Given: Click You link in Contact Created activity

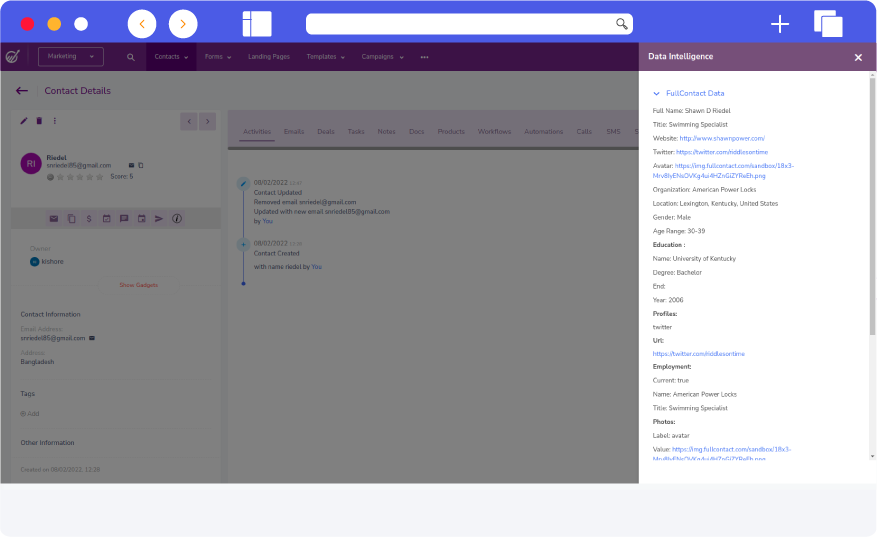Looking at the screenshot, I should tap(317, 267).
